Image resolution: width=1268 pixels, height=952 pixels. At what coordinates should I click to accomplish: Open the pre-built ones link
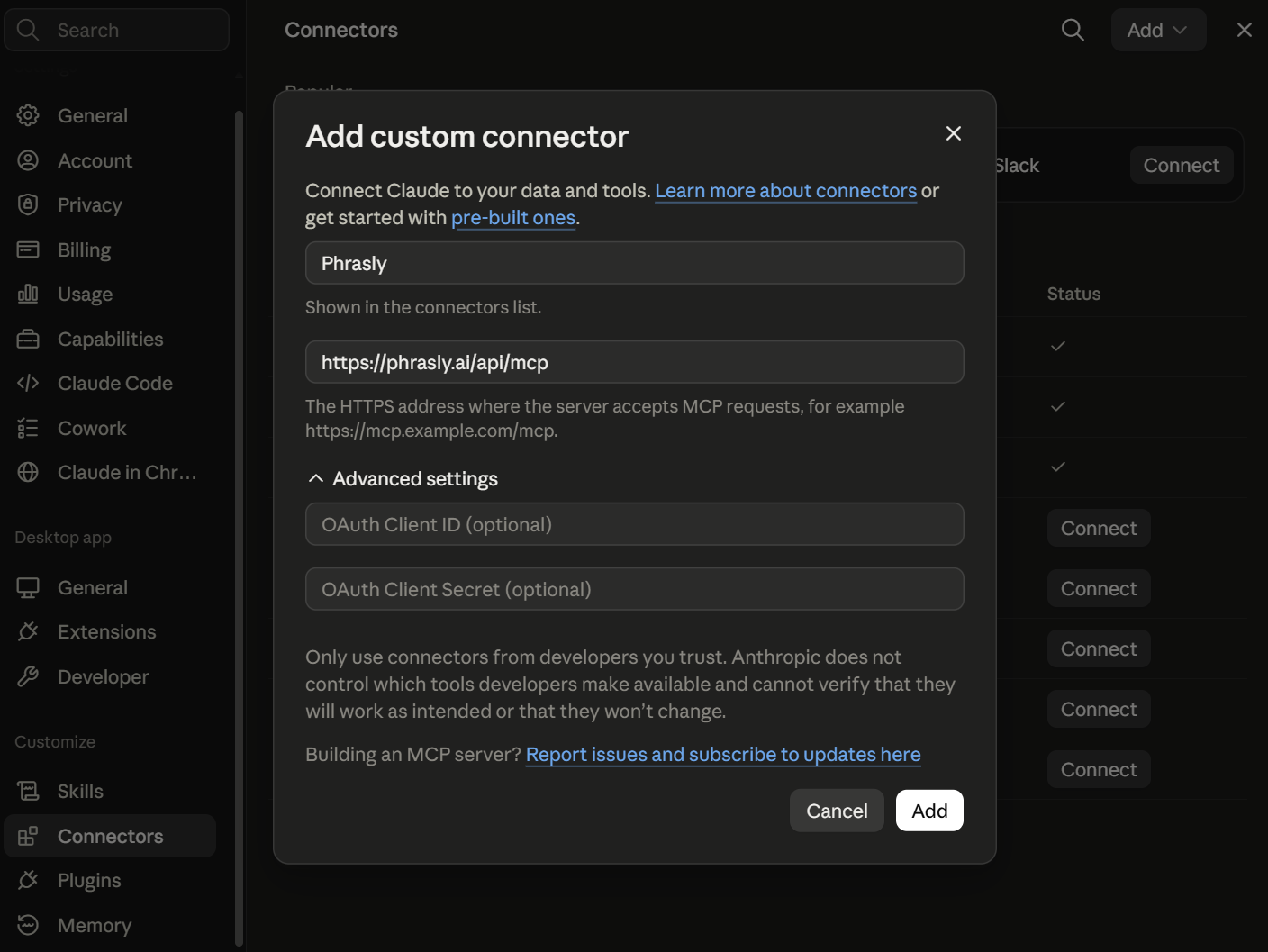click(x=513, y=217)
